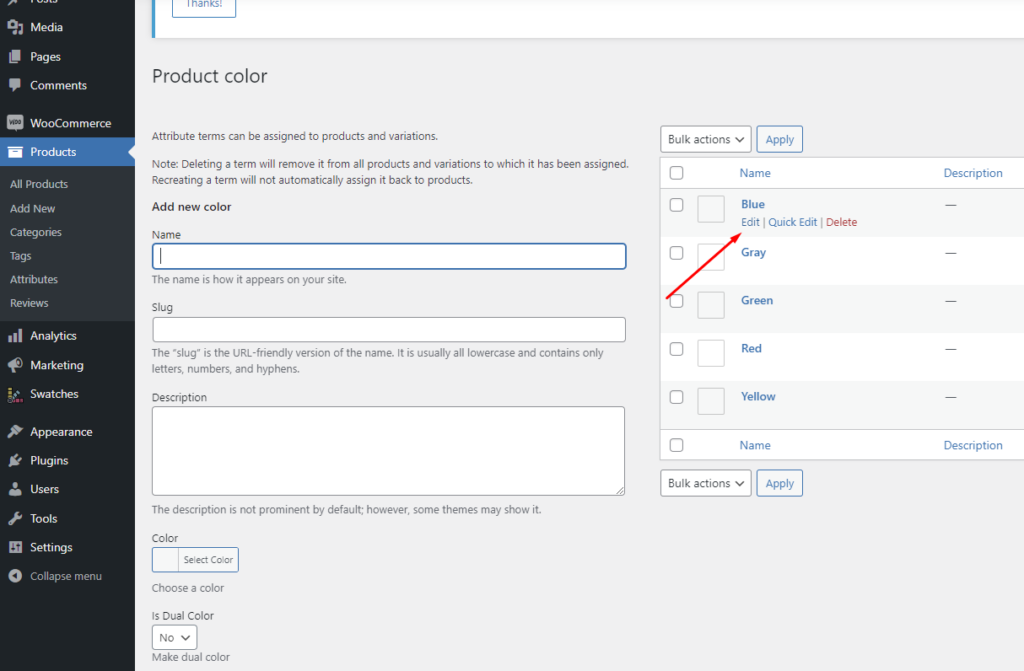Open the Gray term link
The height and width of the screenshot is (671, 1024).
[x=753, y=252]
